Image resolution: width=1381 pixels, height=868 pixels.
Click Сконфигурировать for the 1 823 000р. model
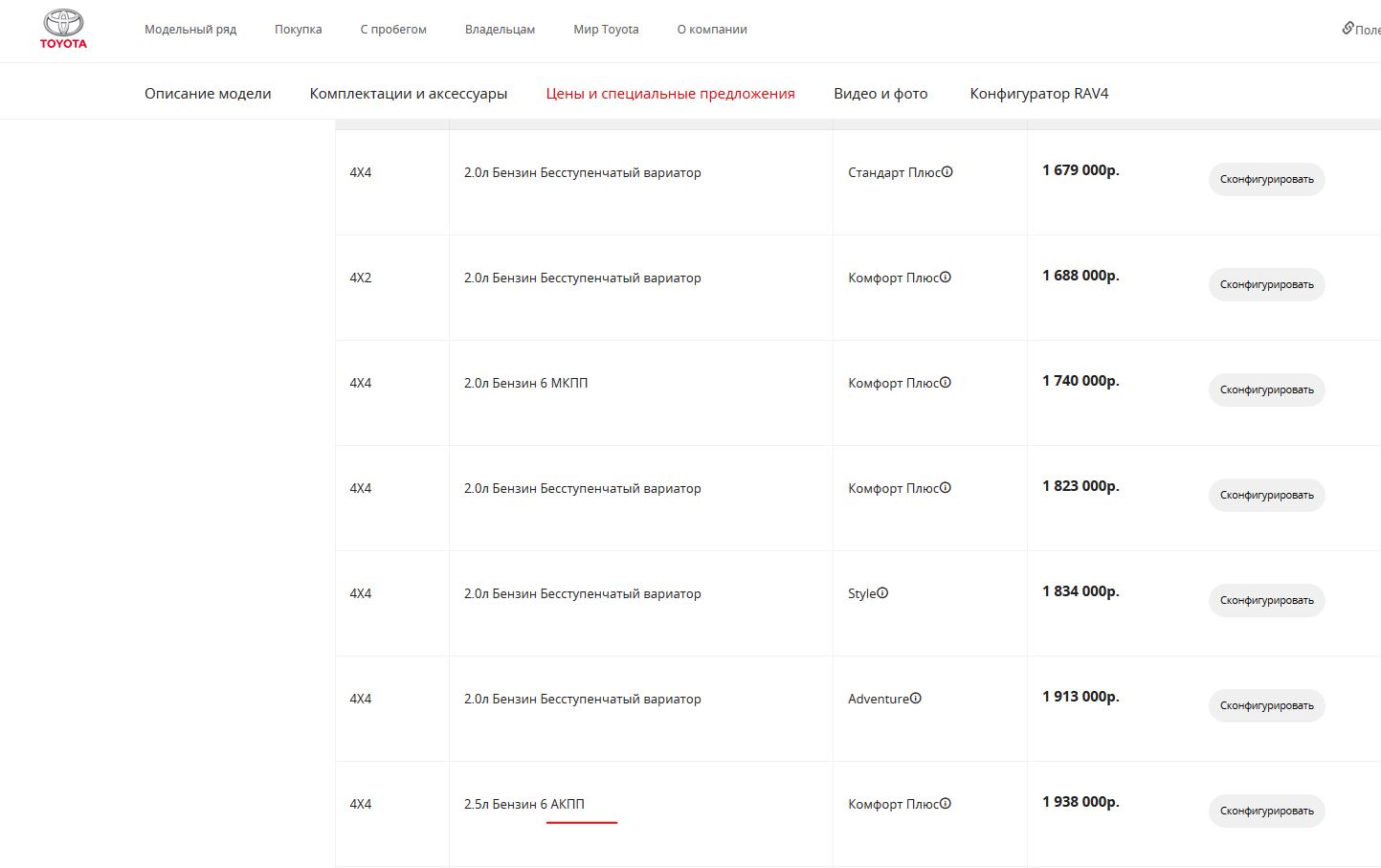pyautogui.click(x=1266, y=495)
